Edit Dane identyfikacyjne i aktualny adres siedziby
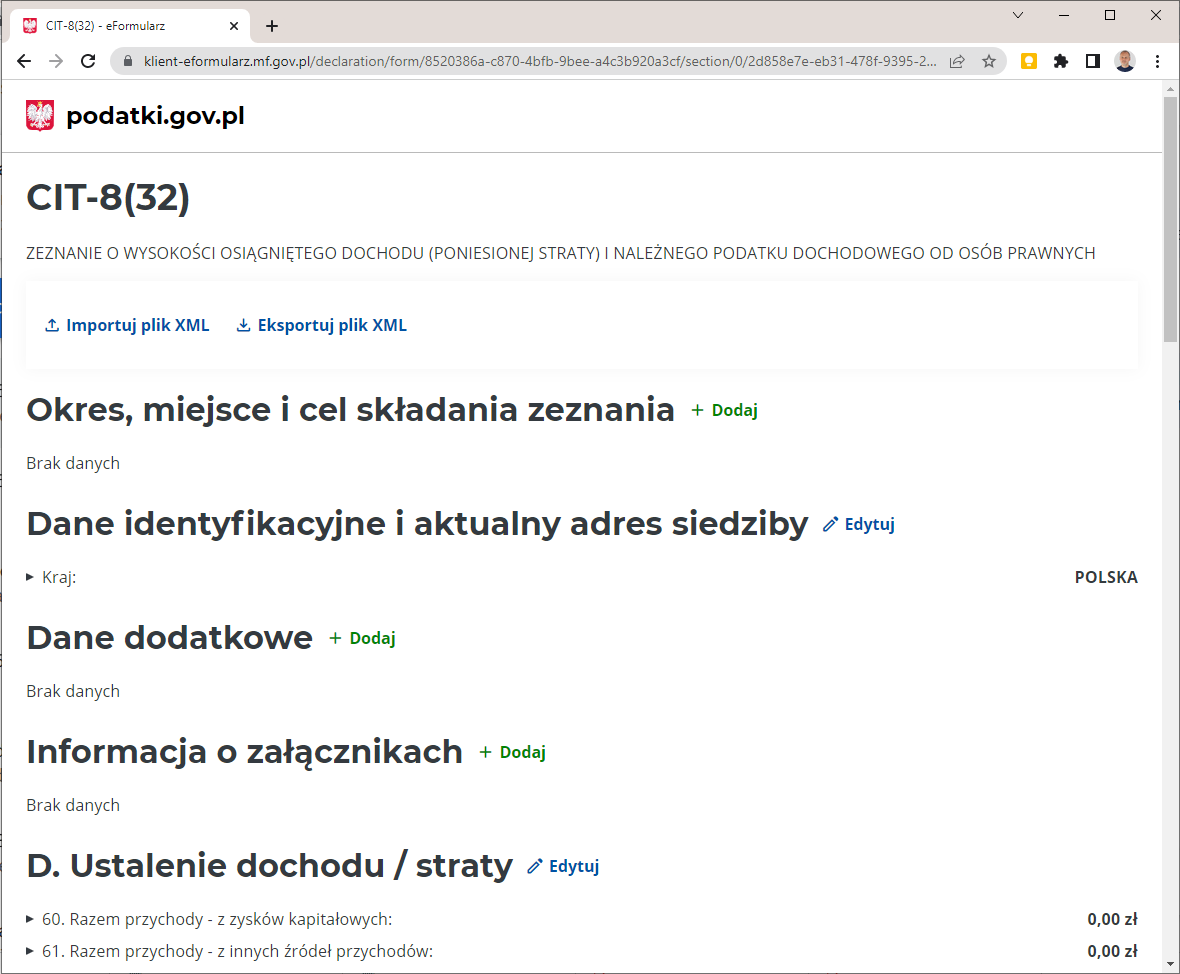Viewport: 1180px width, 974px height. pos(859,524)
